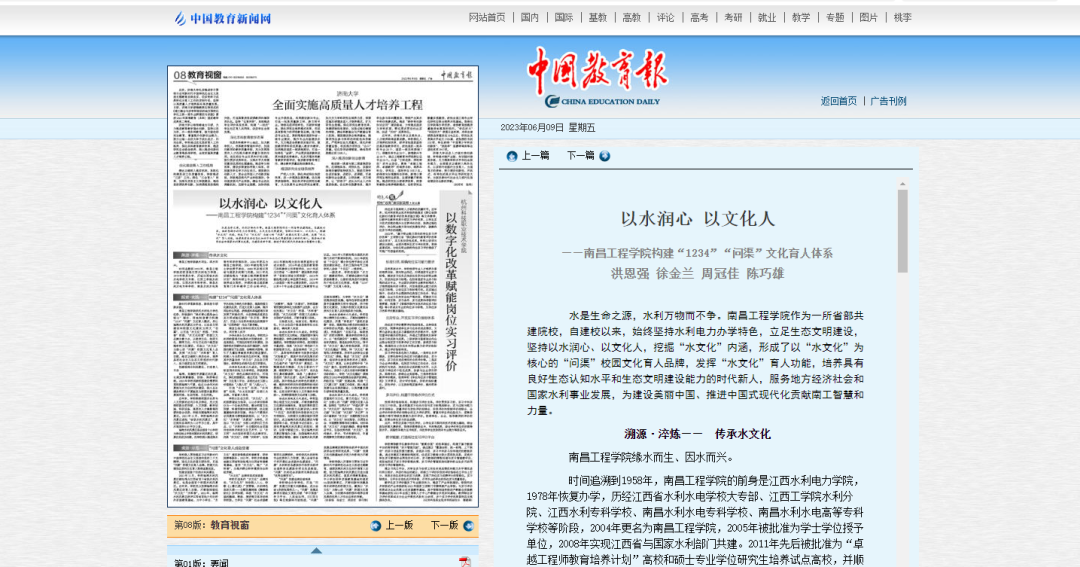This screenshot has width=1080, height=567.
Task: Click the previous page (上一版) arrow icon
Action: 376,525
